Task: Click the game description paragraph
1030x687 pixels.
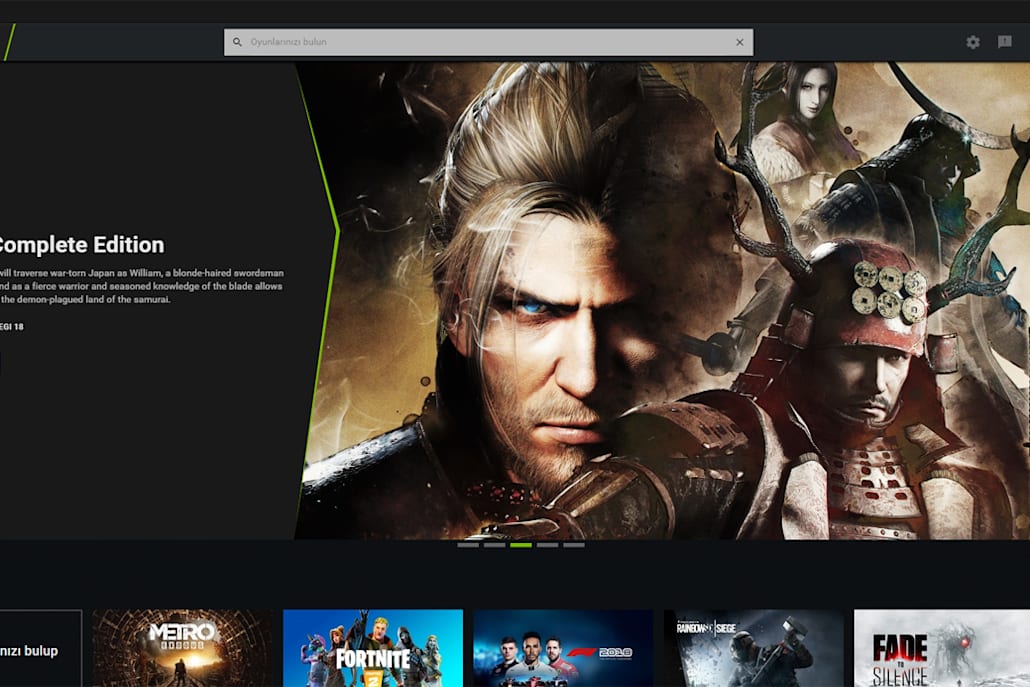Action: [x=142, y=286]
